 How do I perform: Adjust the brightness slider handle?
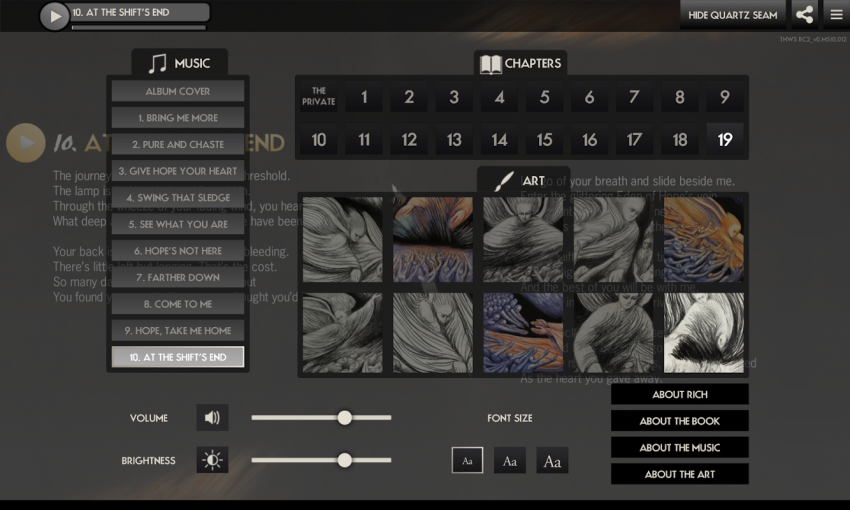tap(344, 460)
